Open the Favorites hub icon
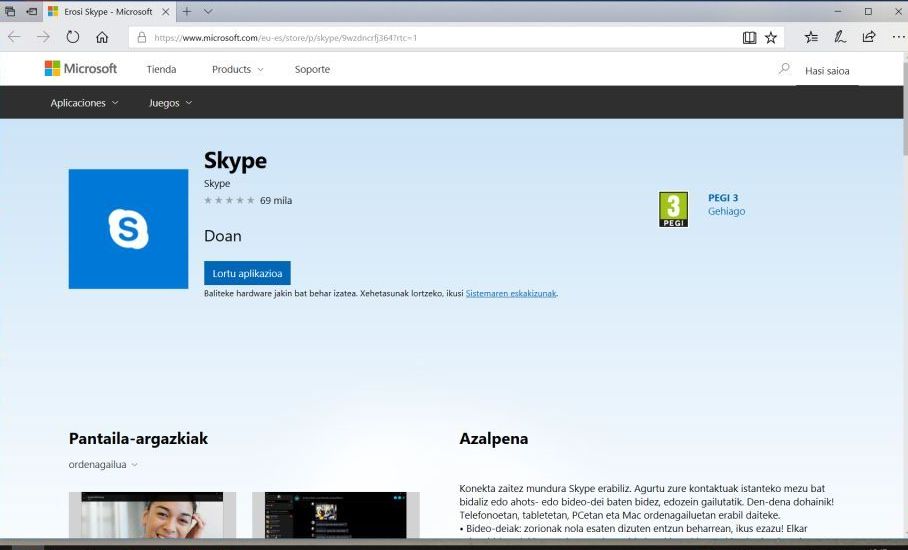The width and height of the screenshot is (908, 550). pyautogui.click(x=811, y=37)
